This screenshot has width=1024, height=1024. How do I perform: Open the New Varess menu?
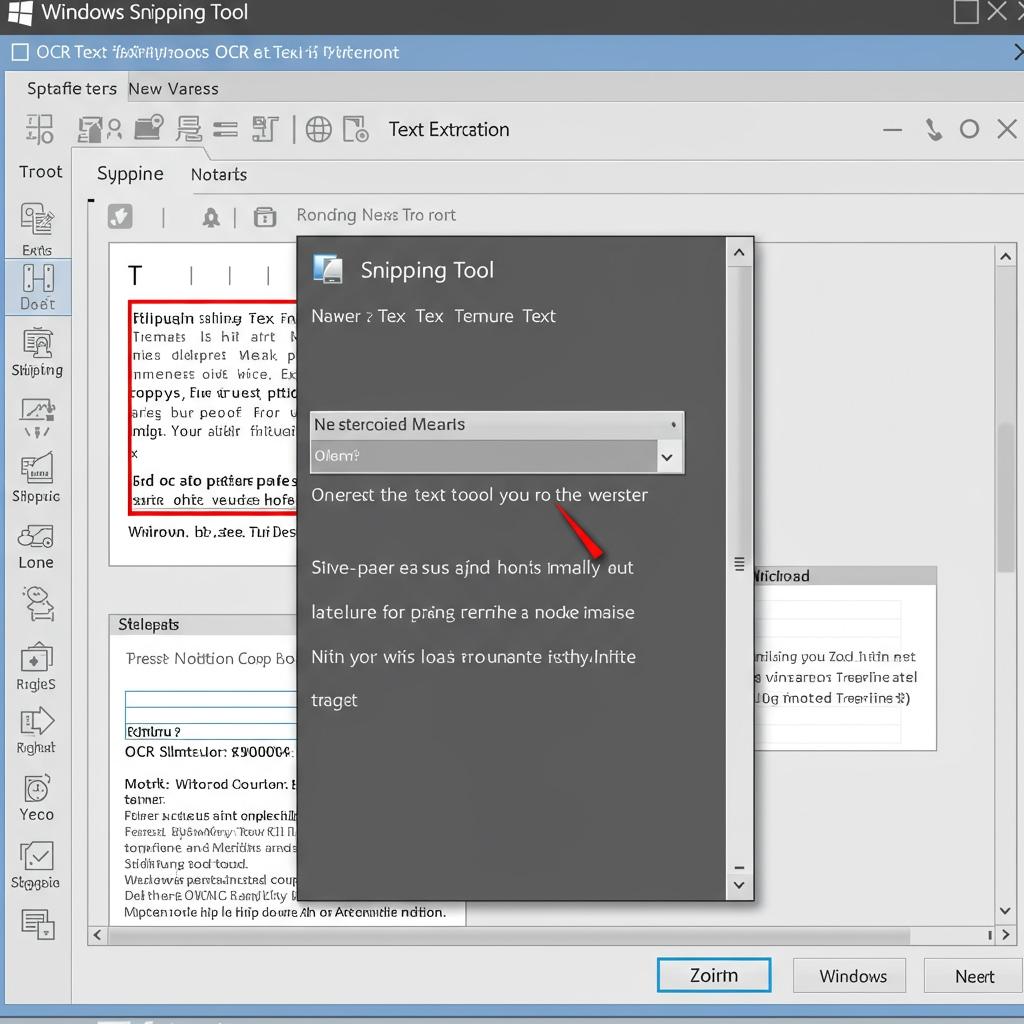pos(174,89)
